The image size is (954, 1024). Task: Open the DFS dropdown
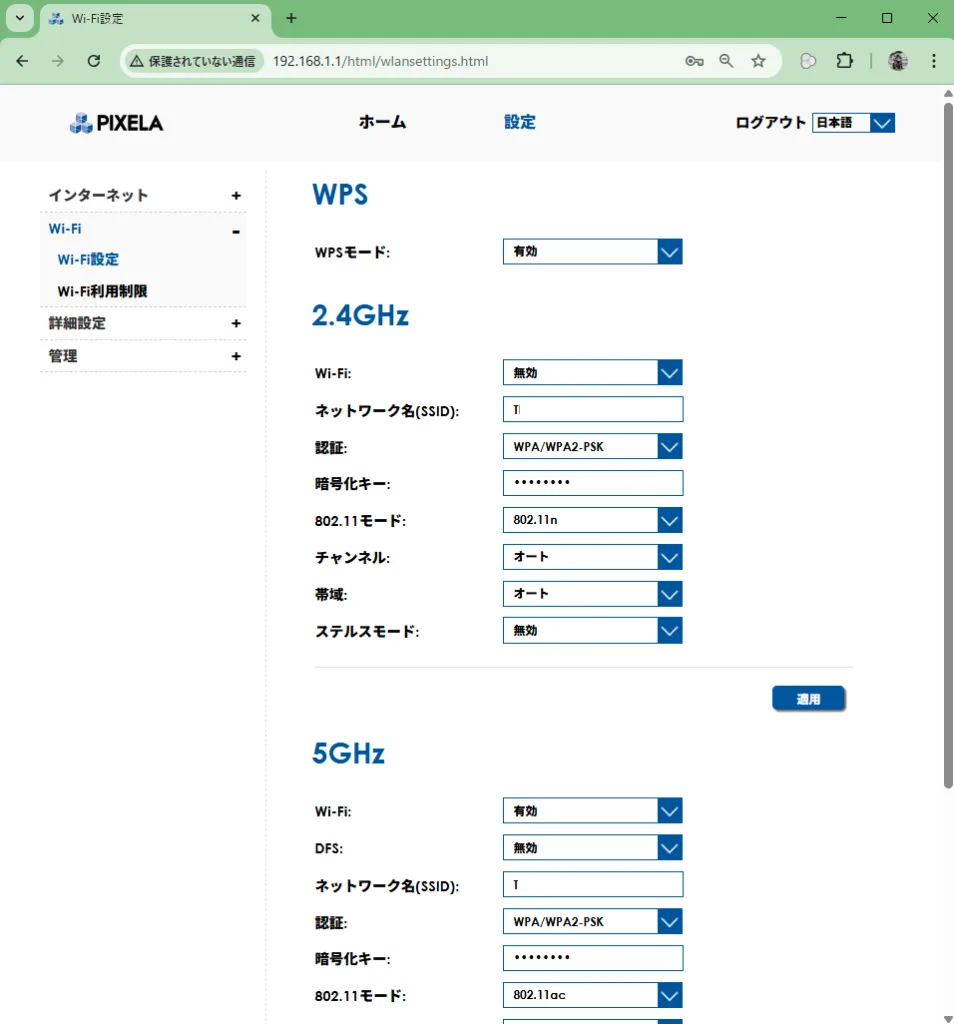click(x=592, y=848)
